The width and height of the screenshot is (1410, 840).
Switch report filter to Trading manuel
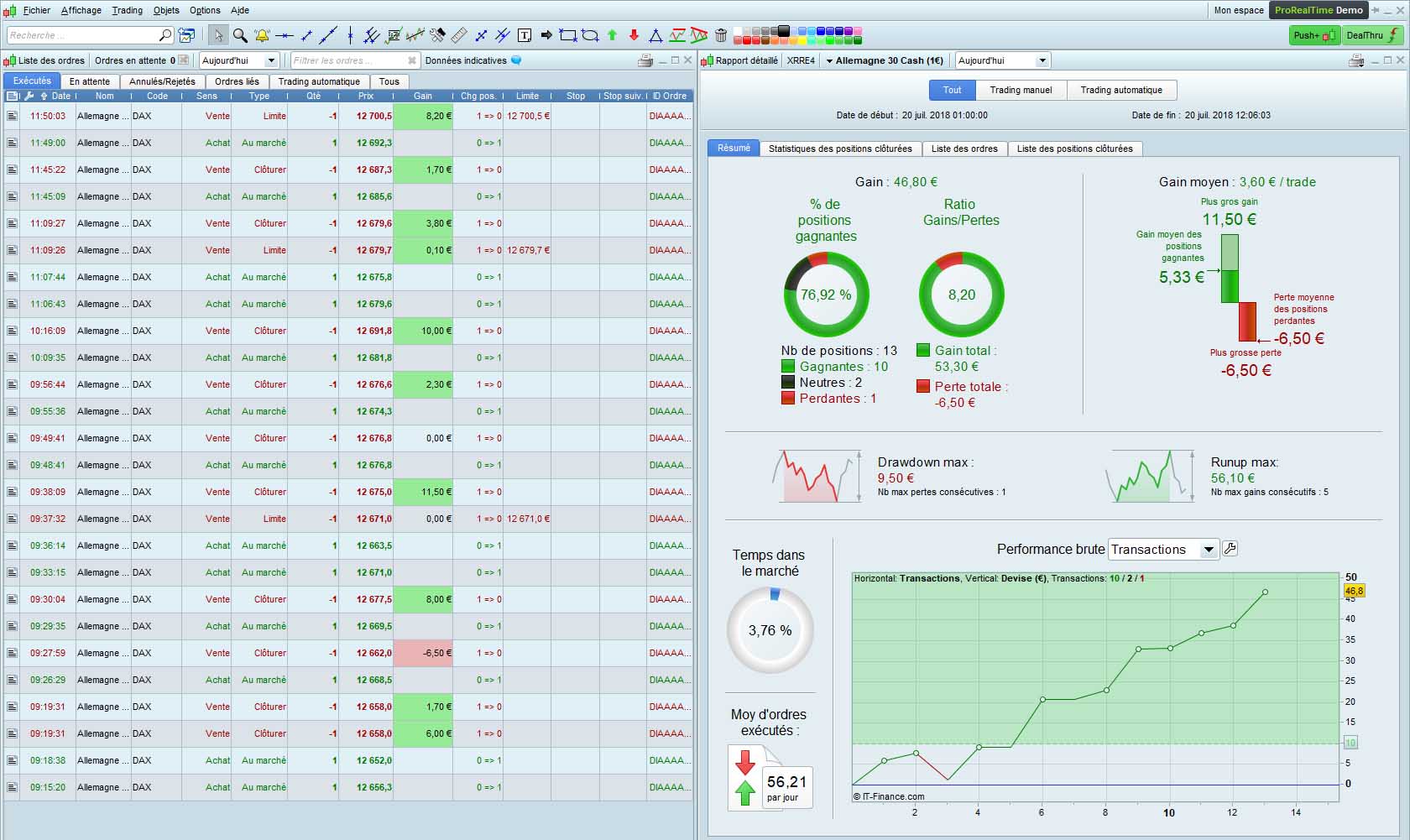click(x=1021, y=90)
